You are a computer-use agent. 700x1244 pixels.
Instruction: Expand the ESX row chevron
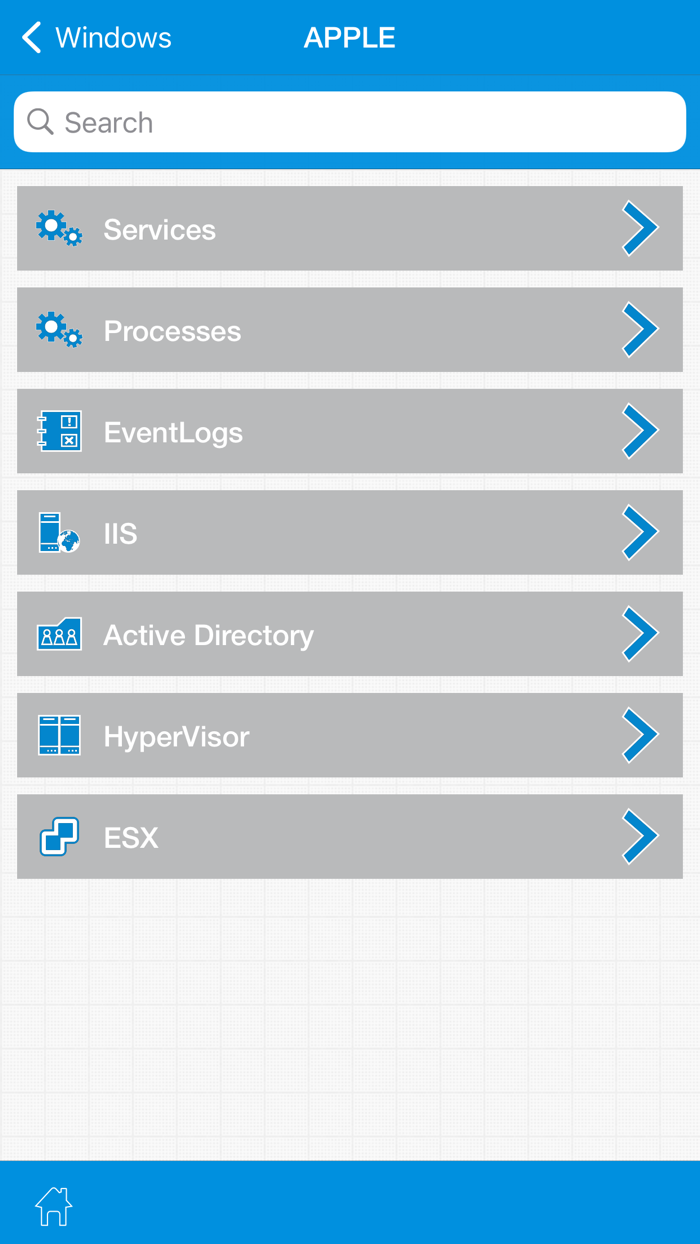(641, 837)
